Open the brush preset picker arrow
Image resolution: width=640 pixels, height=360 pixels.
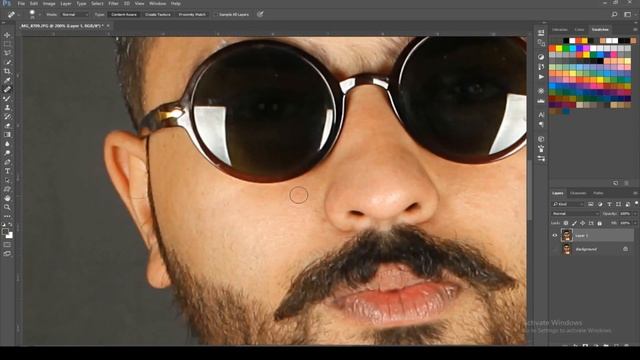(x=39, y=15)
